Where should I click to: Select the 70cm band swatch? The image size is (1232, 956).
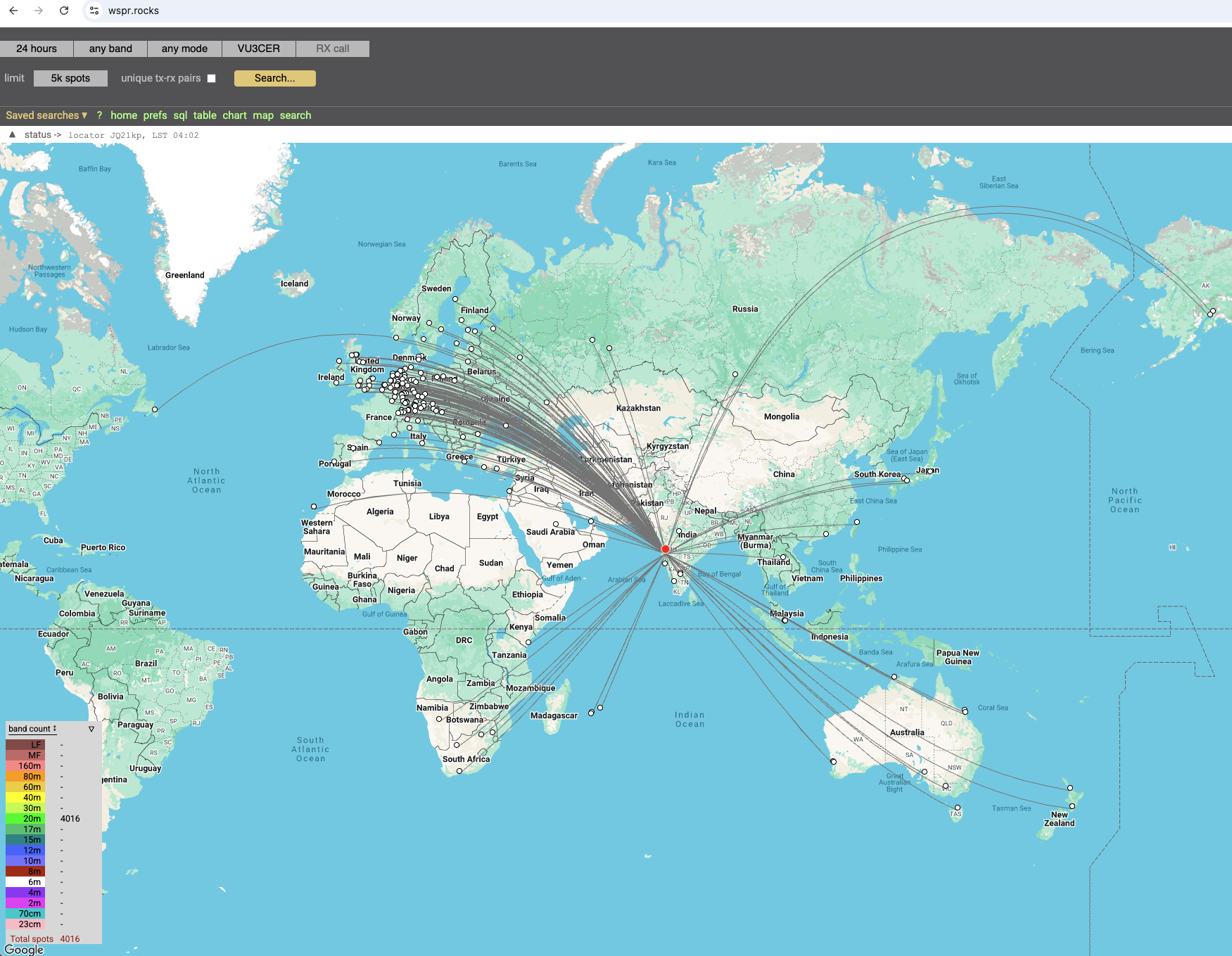coord(25,914)
